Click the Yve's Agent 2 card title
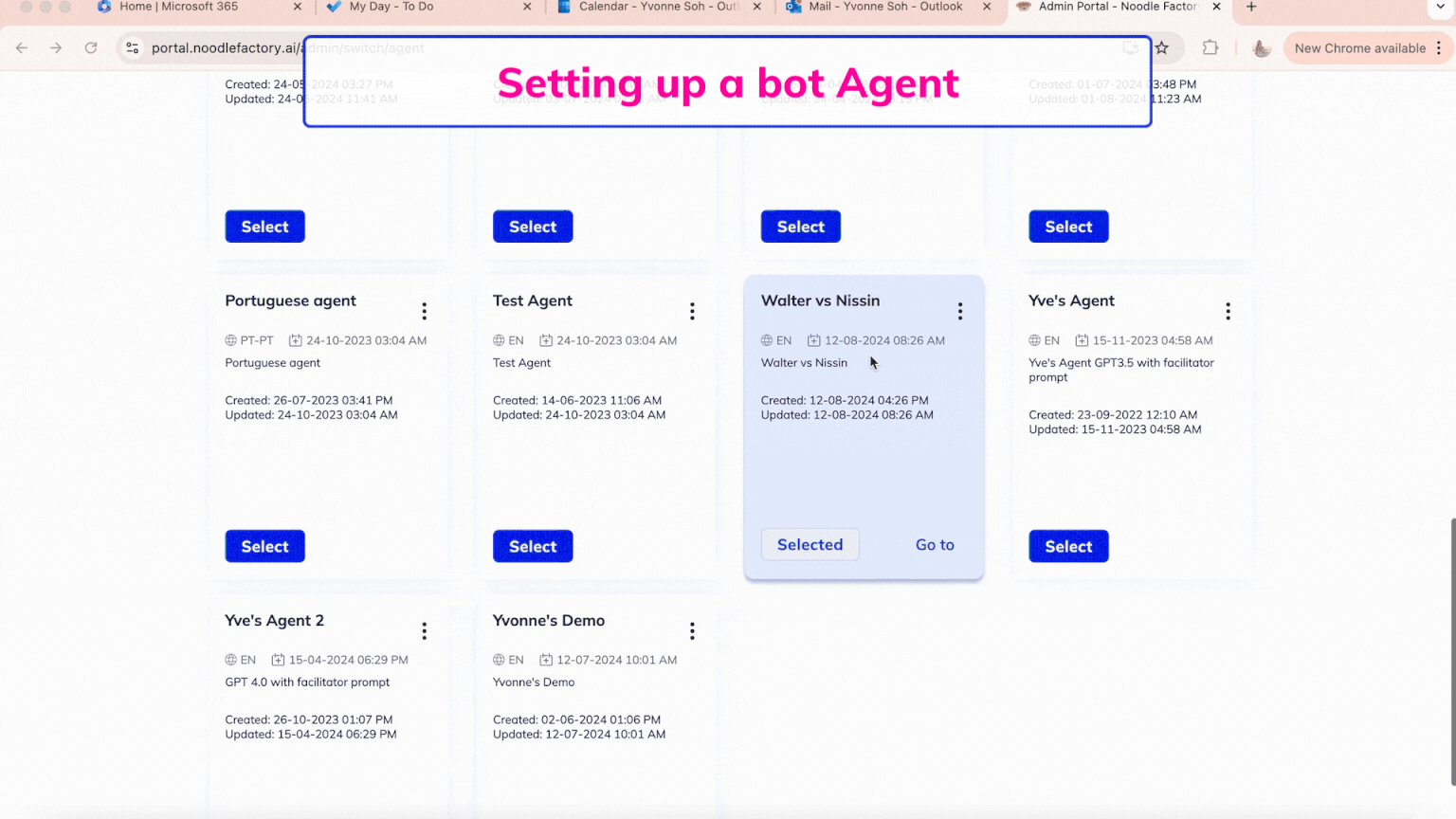 274,621
